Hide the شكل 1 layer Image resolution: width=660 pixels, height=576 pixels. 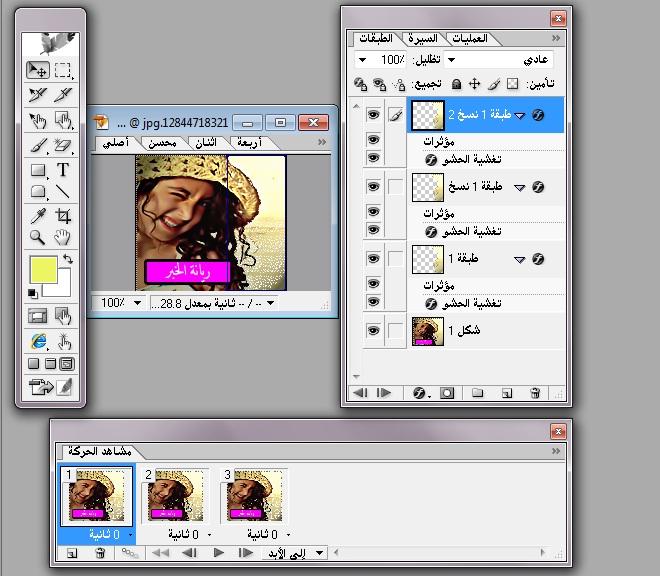point(373,330)
